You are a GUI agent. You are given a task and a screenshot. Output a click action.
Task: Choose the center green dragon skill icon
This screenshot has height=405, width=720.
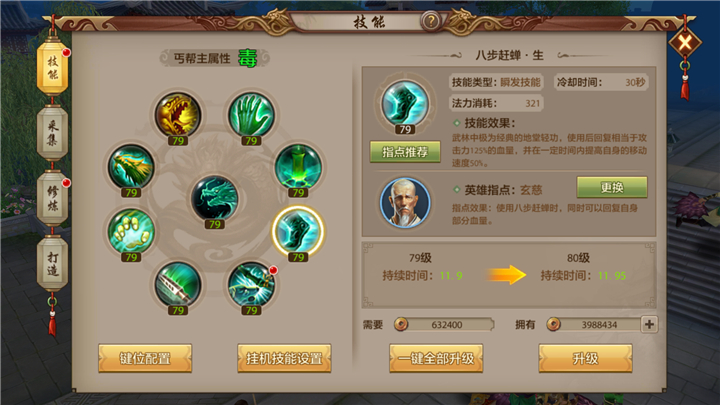tap(214, 198)
